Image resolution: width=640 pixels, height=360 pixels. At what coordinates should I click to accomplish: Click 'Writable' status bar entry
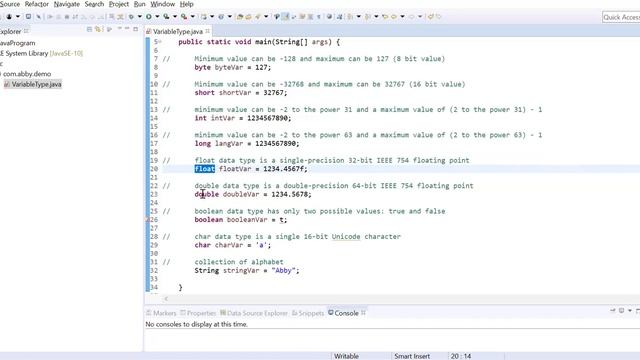pyautogui.click(x=347, y=356)
